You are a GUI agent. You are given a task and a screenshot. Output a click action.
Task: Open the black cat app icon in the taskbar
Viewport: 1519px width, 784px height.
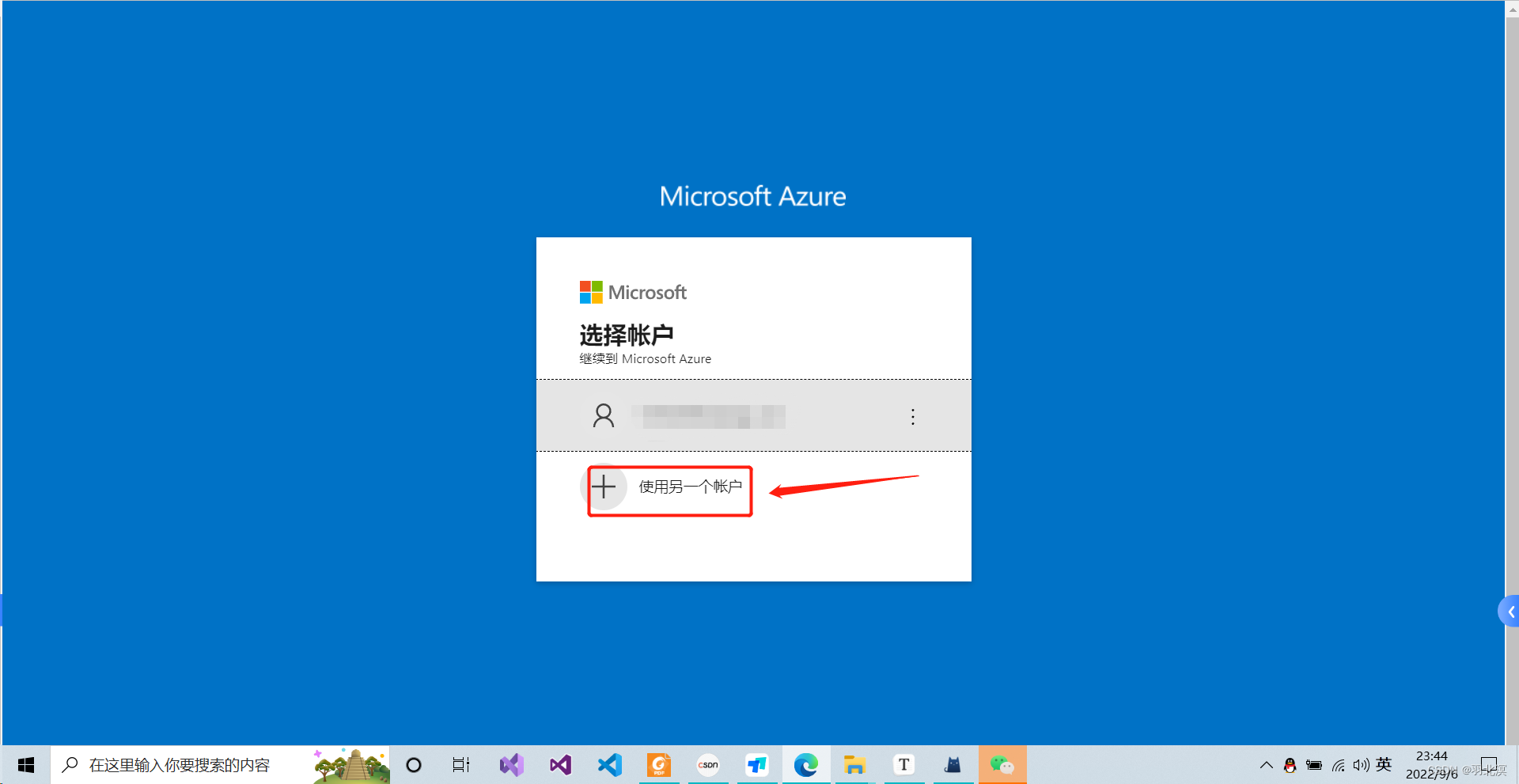point(953,765)
